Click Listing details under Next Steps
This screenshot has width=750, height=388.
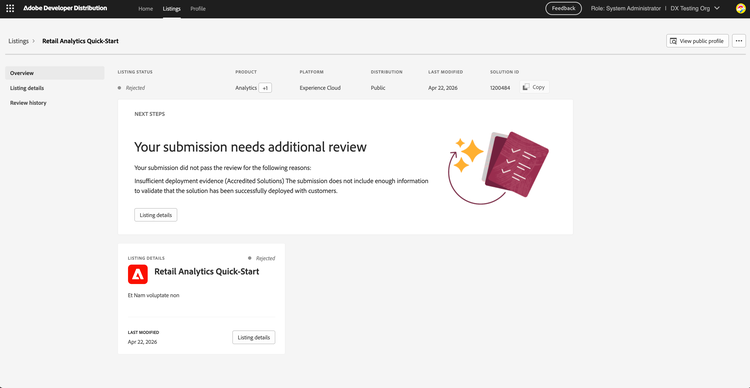(155, 215)
